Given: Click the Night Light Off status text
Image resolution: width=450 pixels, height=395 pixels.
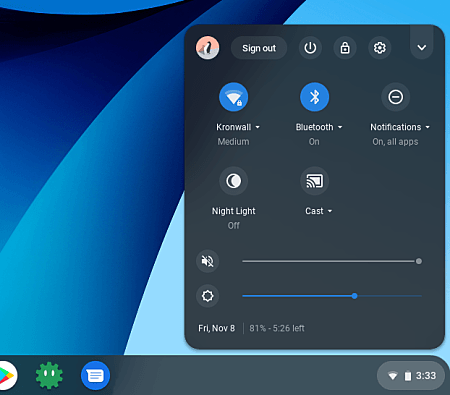Looking at the screenshot, I should pos(233,226).
